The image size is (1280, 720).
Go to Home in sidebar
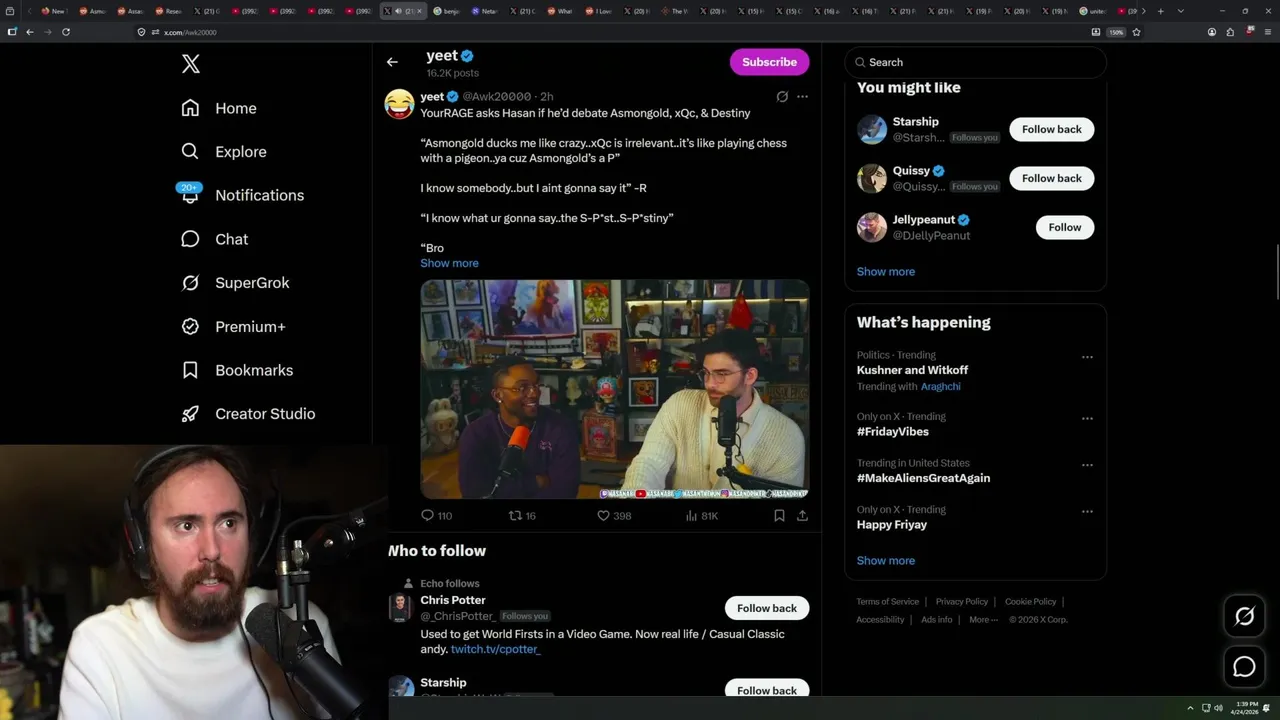(x=219, y=108)
